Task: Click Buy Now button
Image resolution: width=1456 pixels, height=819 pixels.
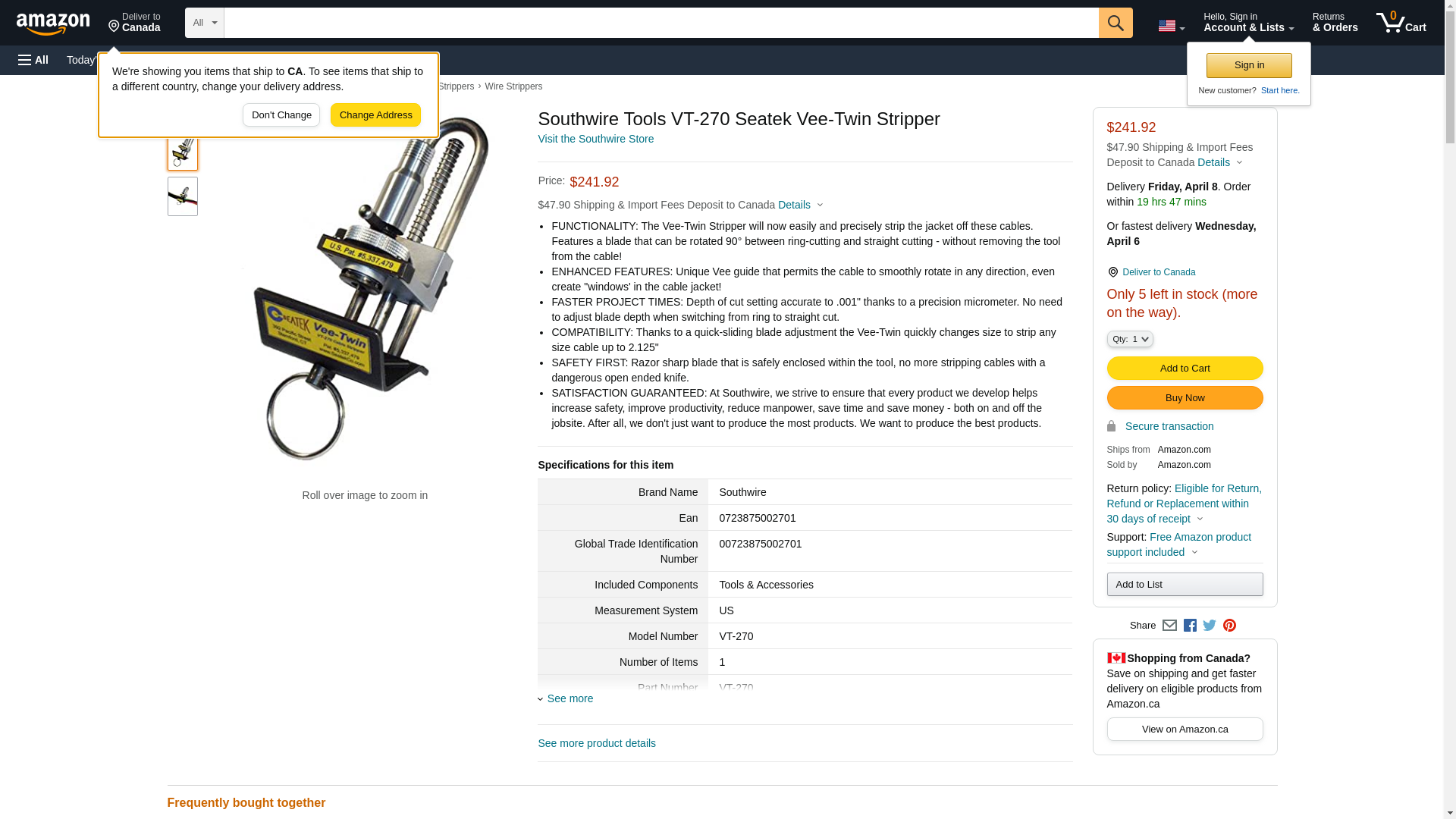Action: click(1185, 398)
